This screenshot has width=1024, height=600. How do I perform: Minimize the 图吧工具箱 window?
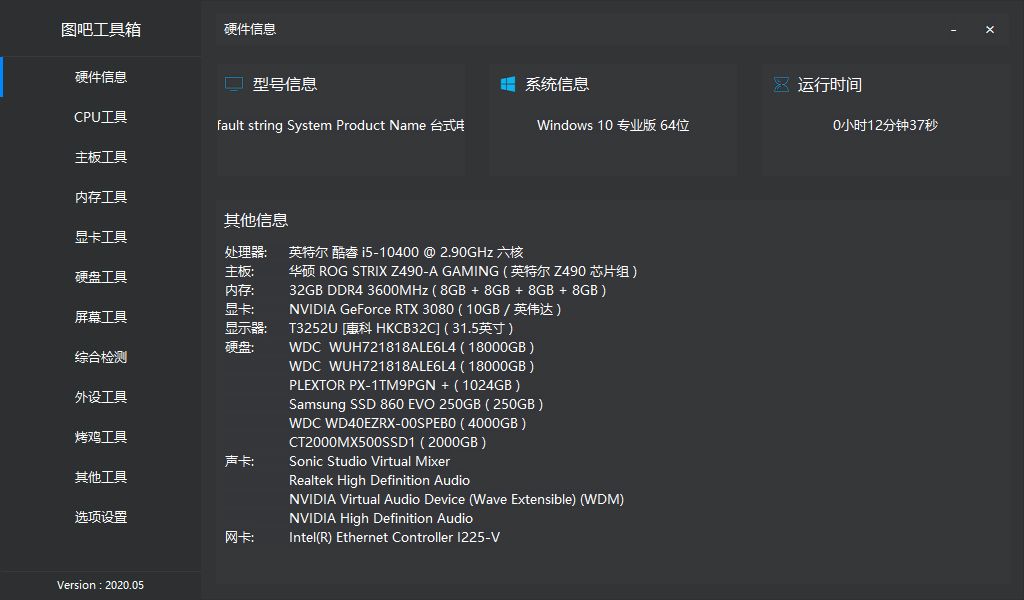click(954, 30)
